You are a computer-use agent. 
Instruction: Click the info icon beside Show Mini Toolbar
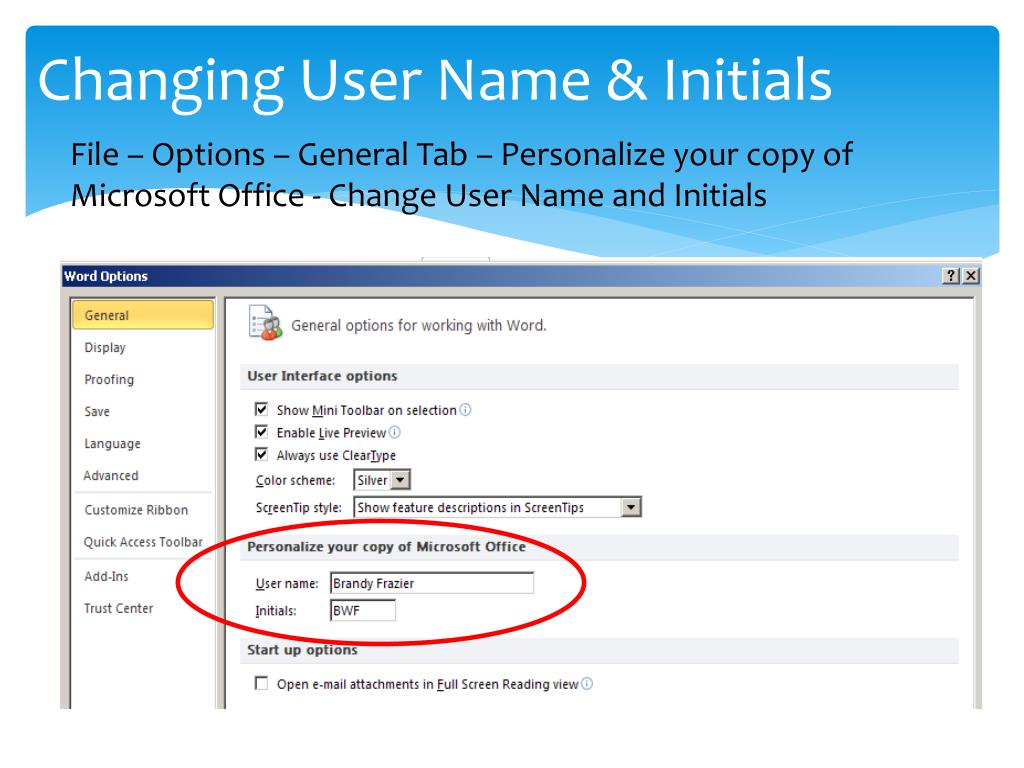pos(465,409)
